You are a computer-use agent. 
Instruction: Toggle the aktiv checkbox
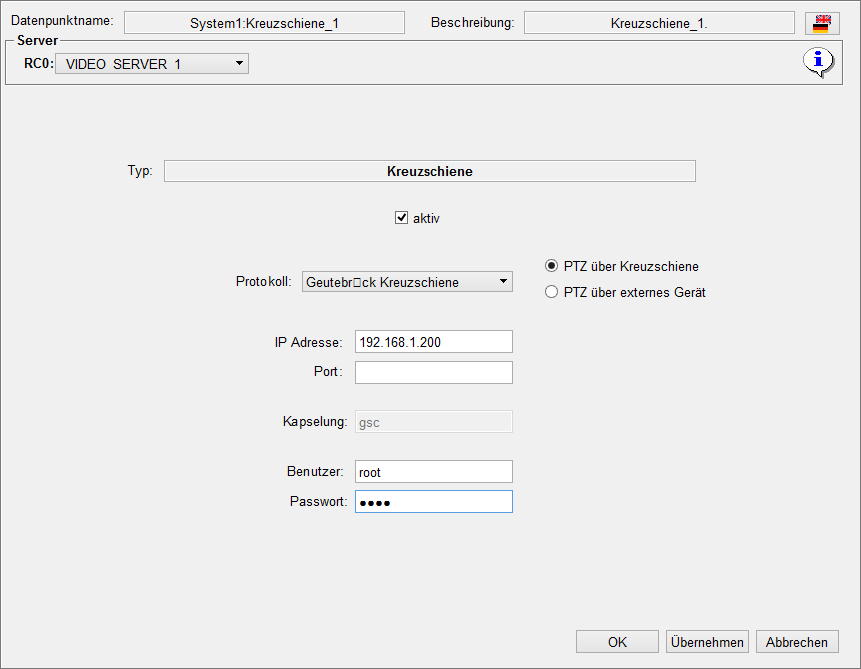(402, 218)
